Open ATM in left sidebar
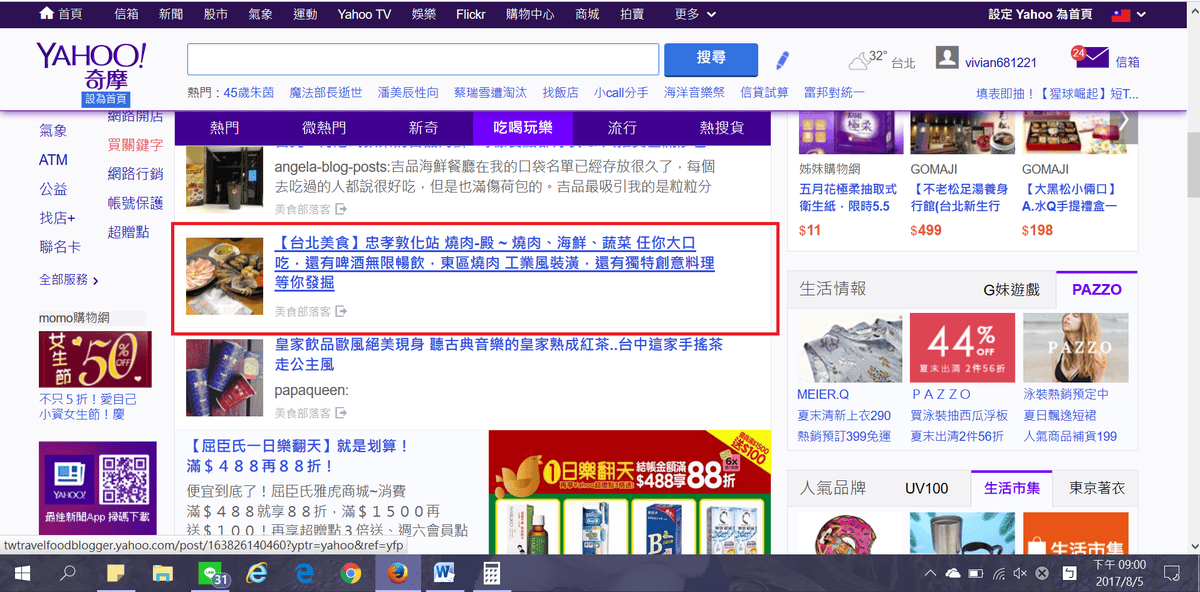This screenshot has height=592, width=1200. pyautogui.click(x=53, y=160)
